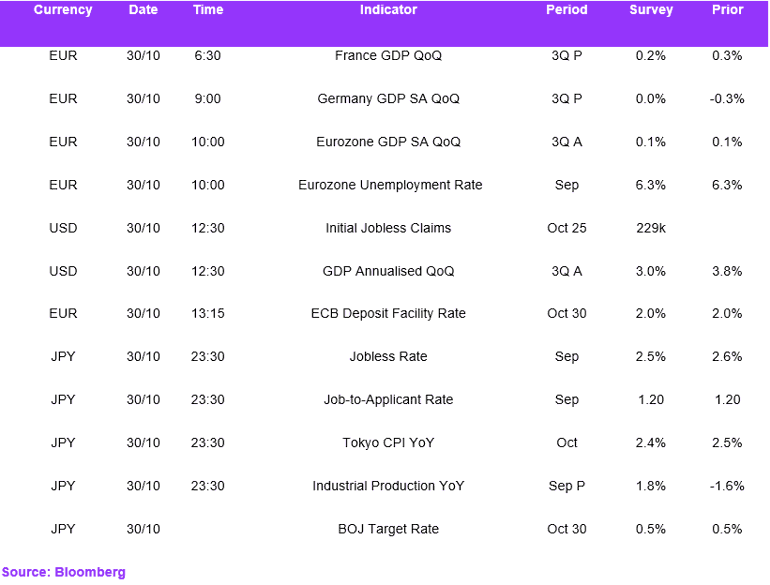Click the 3.8% prior value
This screenshot has height=585, width=770.
(x=727, y=271)
